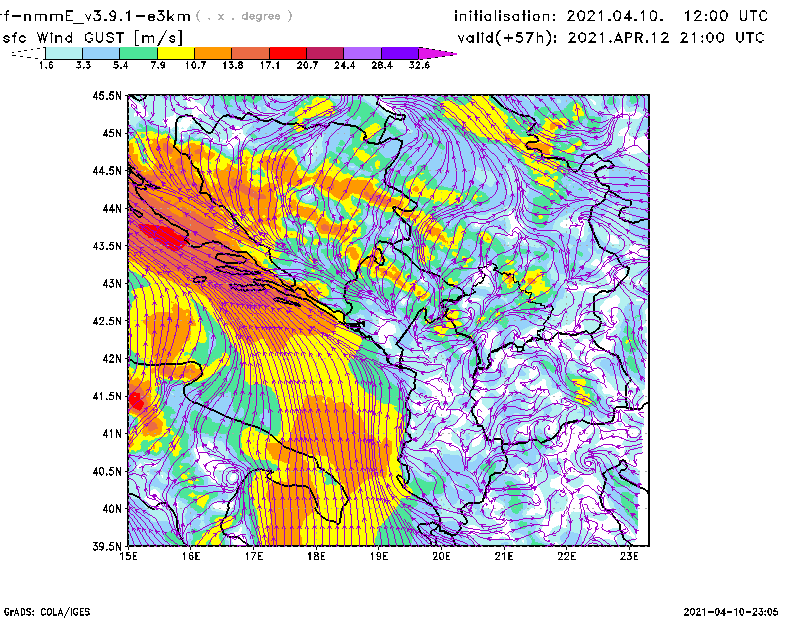Click the 43N latitude label
This screenshot has height=618, width=800.
[112, 283]
